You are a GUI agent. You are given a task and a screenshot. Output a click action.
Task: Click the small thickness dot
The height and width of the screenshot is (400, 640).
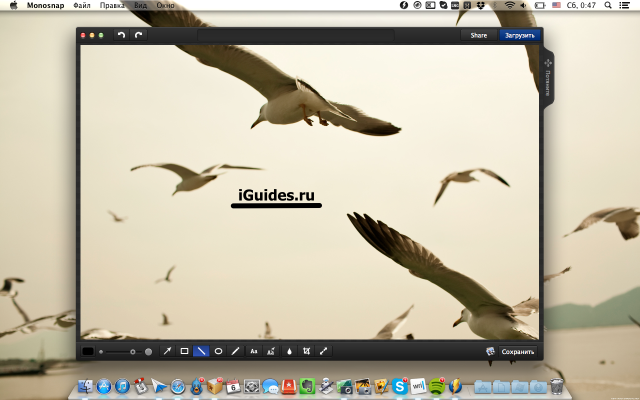(x=101, y=351)
